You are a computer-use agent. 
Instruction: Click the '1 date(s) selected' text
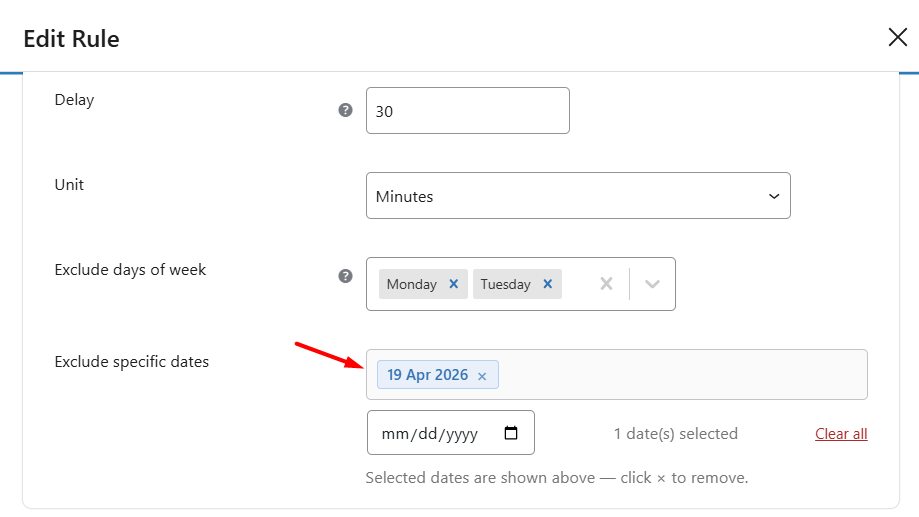click(x=676, y=434)
